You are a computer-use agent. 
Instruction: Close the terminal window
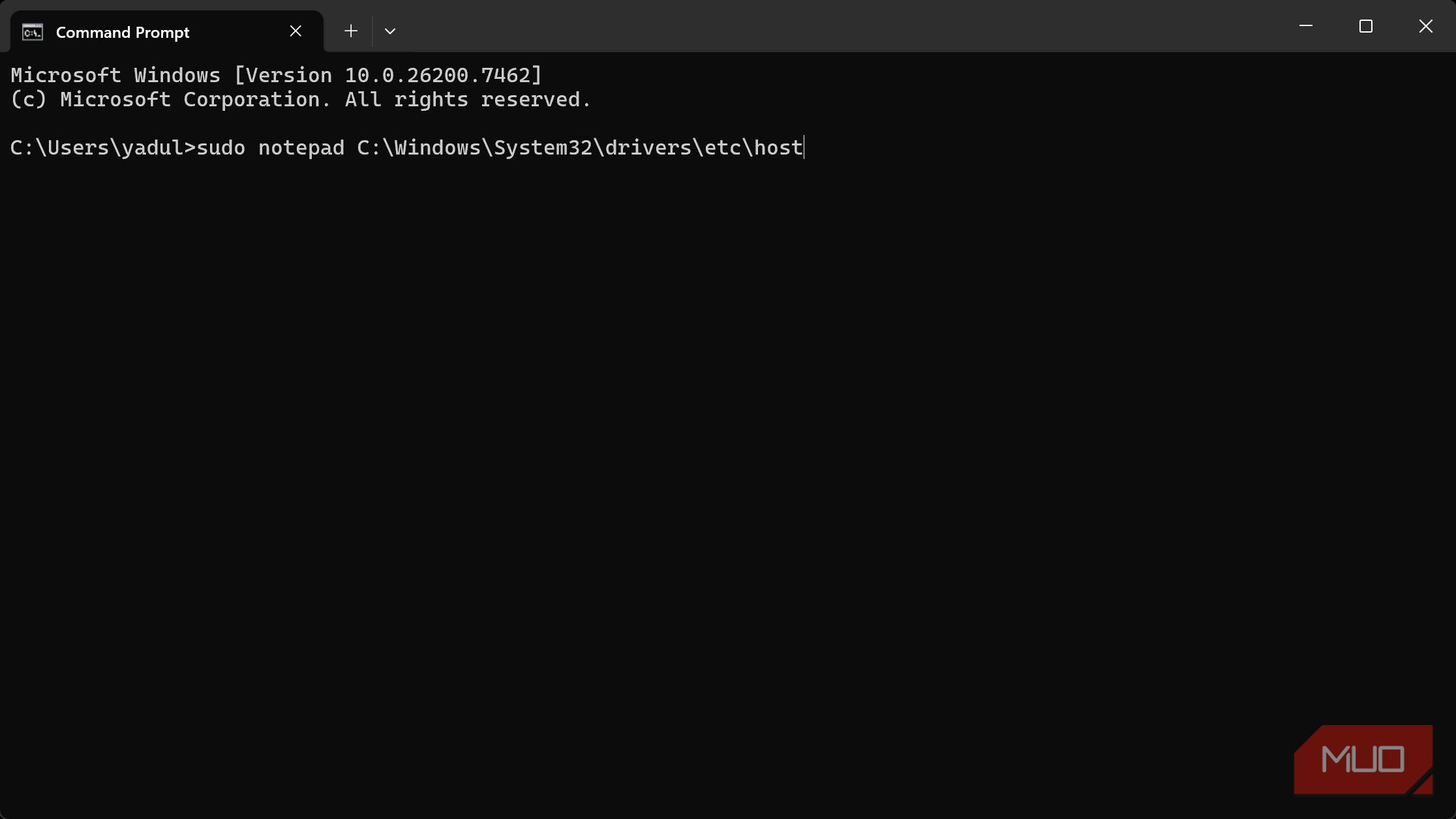coord(1426,26)
